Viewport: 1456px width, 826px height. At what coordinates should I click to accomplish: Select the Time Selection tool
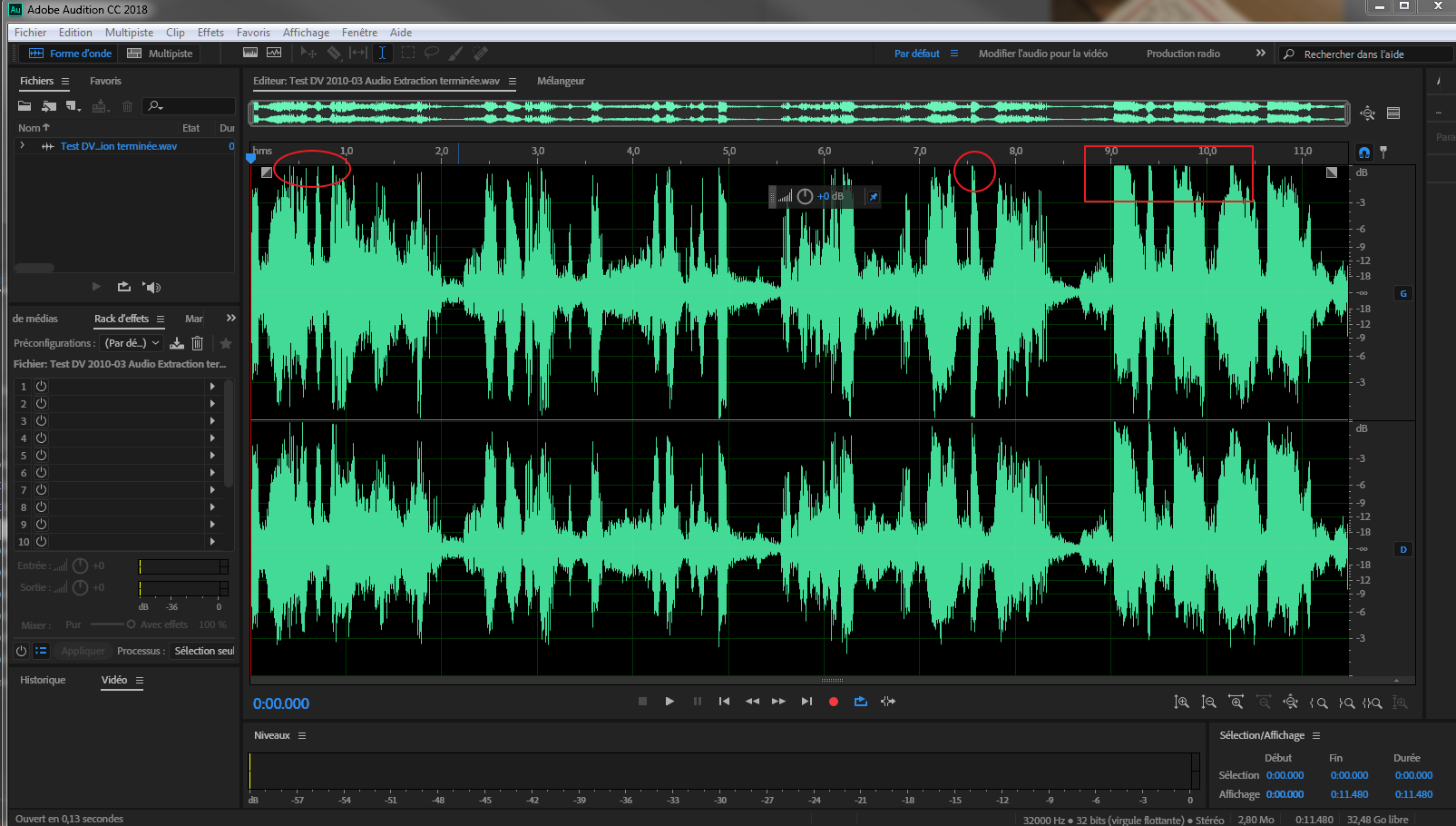[382, 54]
